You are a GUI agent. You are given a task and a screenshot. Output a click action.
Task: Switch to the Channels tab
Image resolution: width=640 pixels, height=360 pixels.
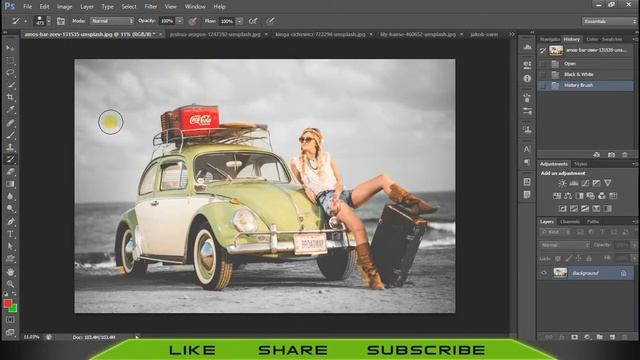pos(570,222)
